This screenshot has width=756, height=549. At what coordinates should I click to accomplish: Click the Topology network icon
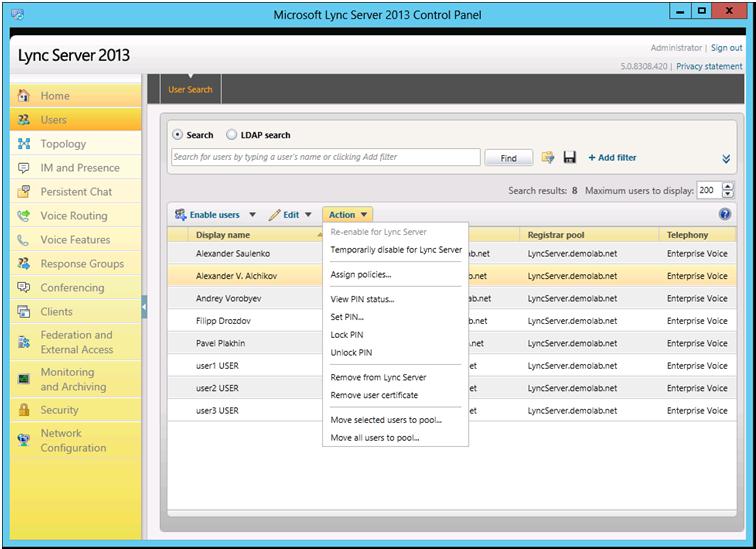24,144
